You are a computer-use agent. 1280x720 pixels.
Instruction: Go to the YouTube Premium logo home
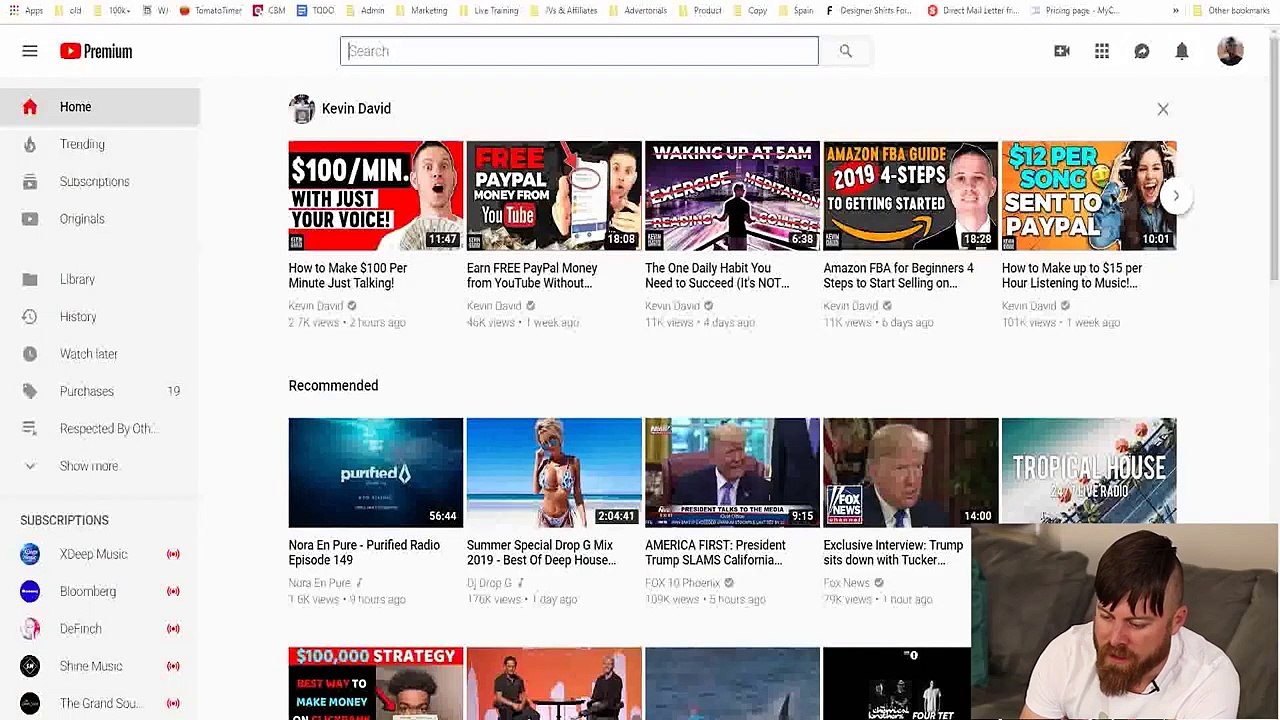(96, 51)
